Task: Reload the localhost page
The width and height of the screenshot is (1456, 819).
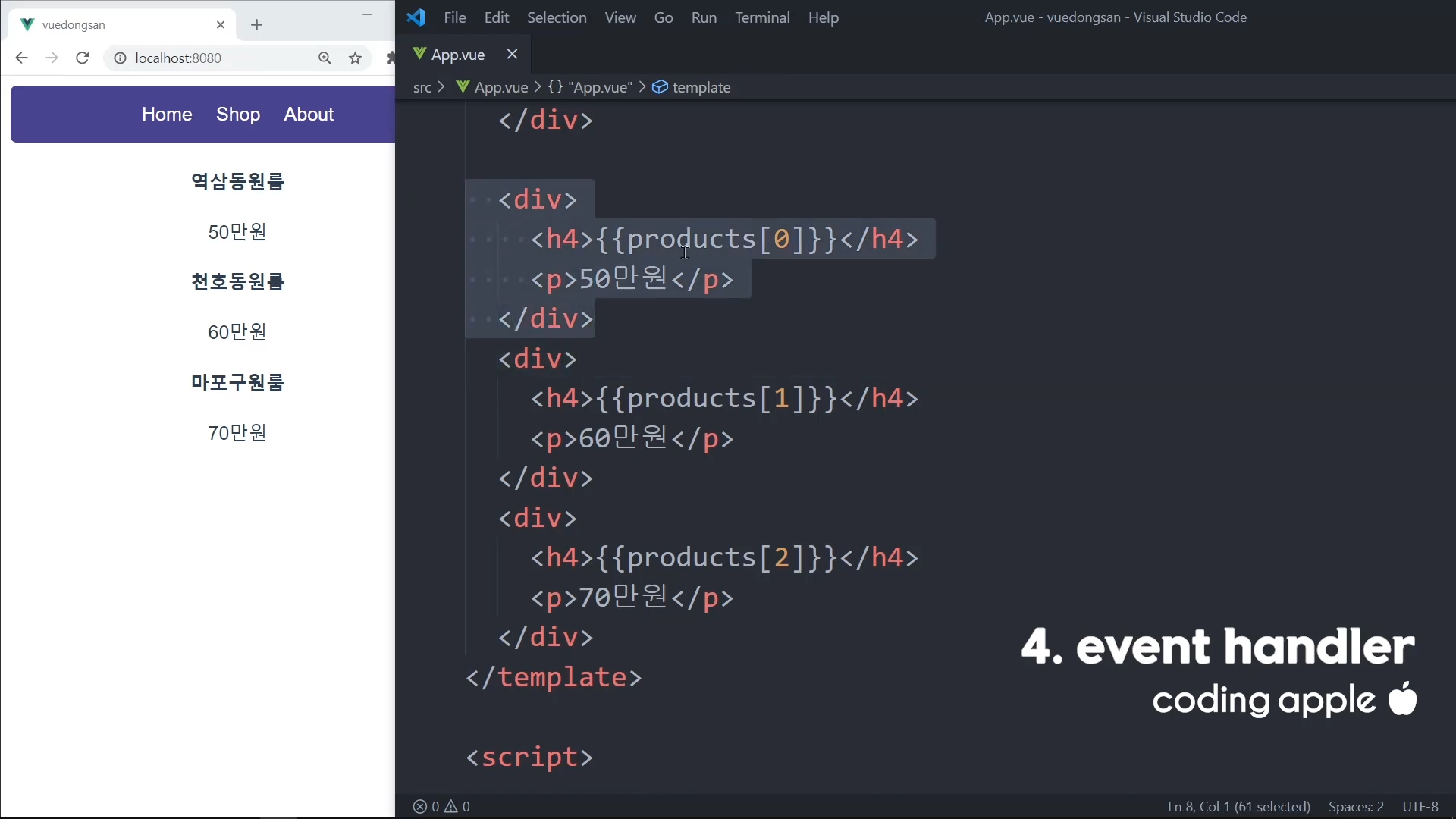Action: 83,58
